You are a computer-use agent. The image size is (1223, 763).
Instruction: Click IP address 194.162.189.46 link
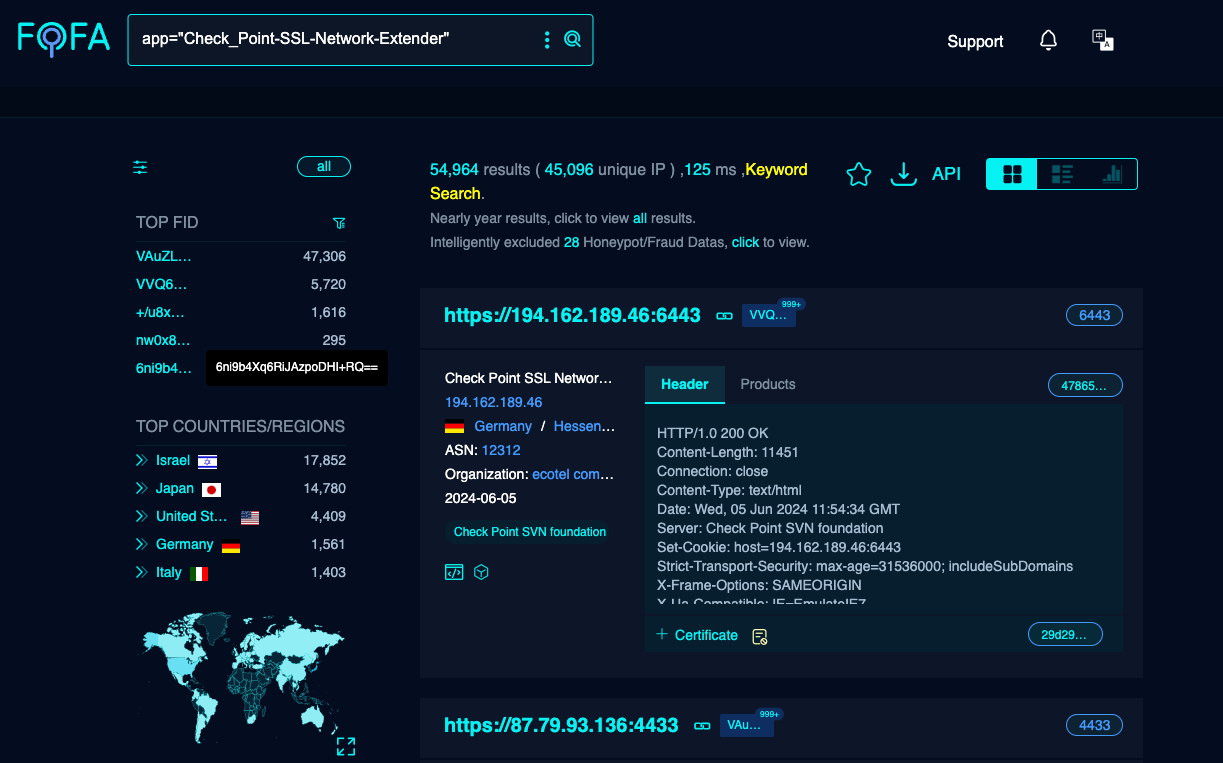[494, 402]
